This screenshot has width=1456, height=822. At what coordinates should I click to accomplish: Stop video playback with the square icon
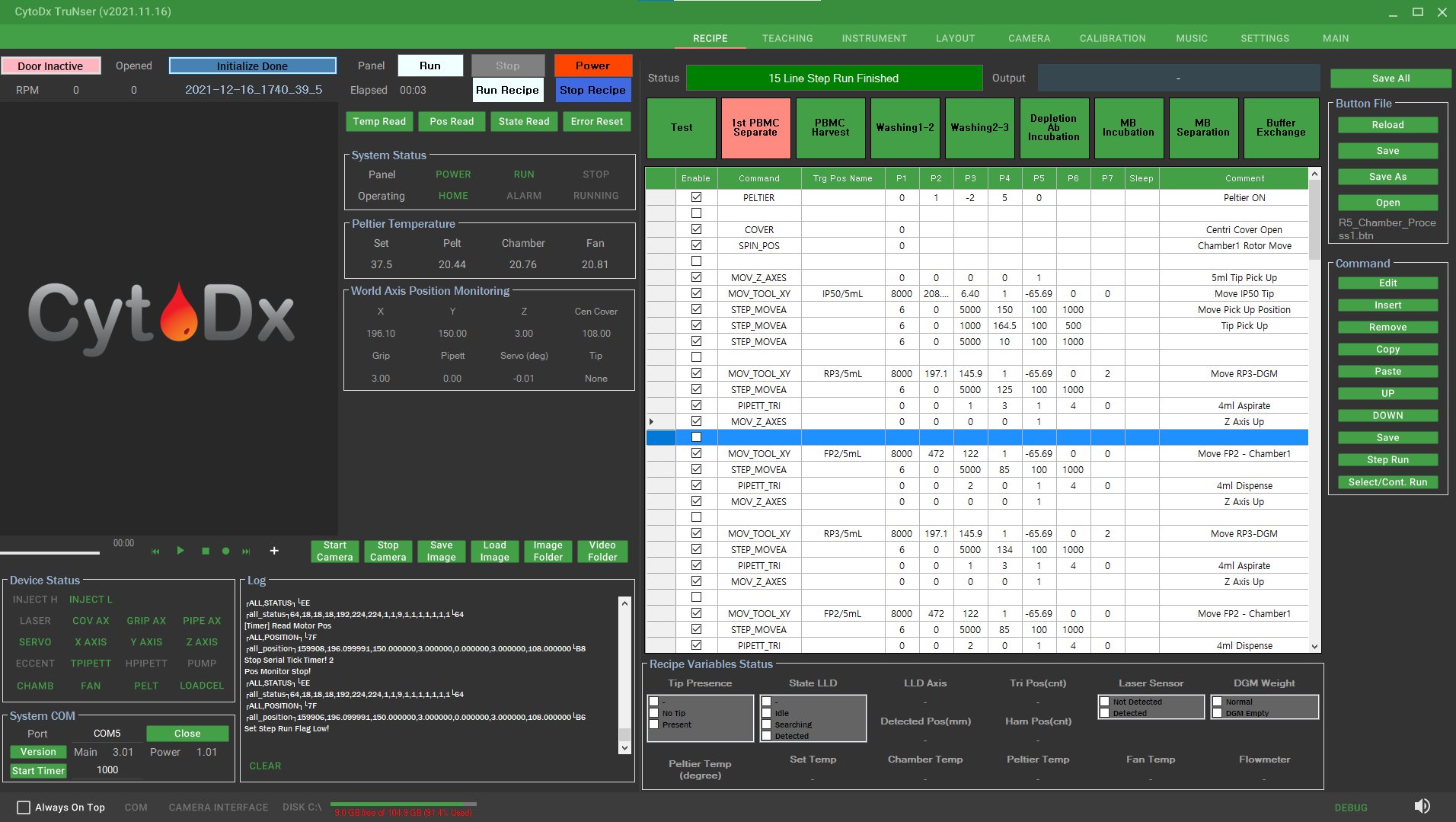pos(206,551)
